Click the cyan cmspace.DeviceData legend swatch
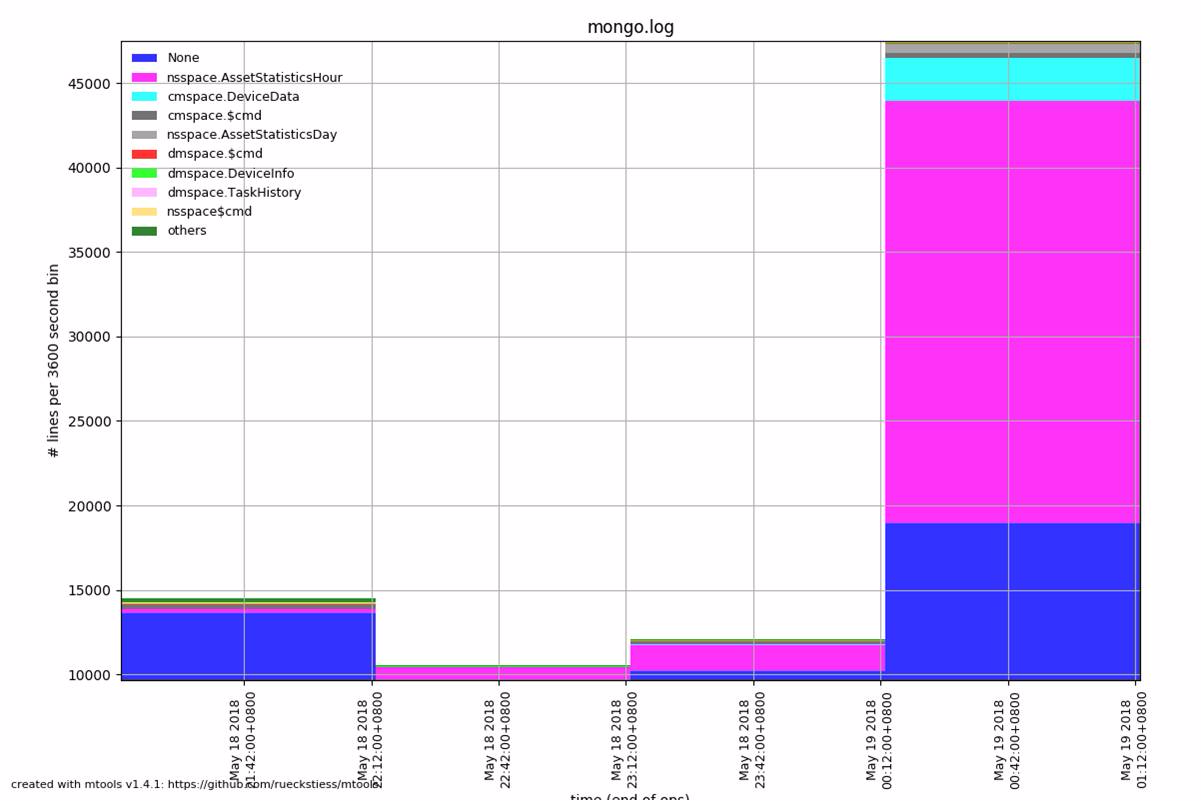1201x801 pixels. [x=144, y=96]
